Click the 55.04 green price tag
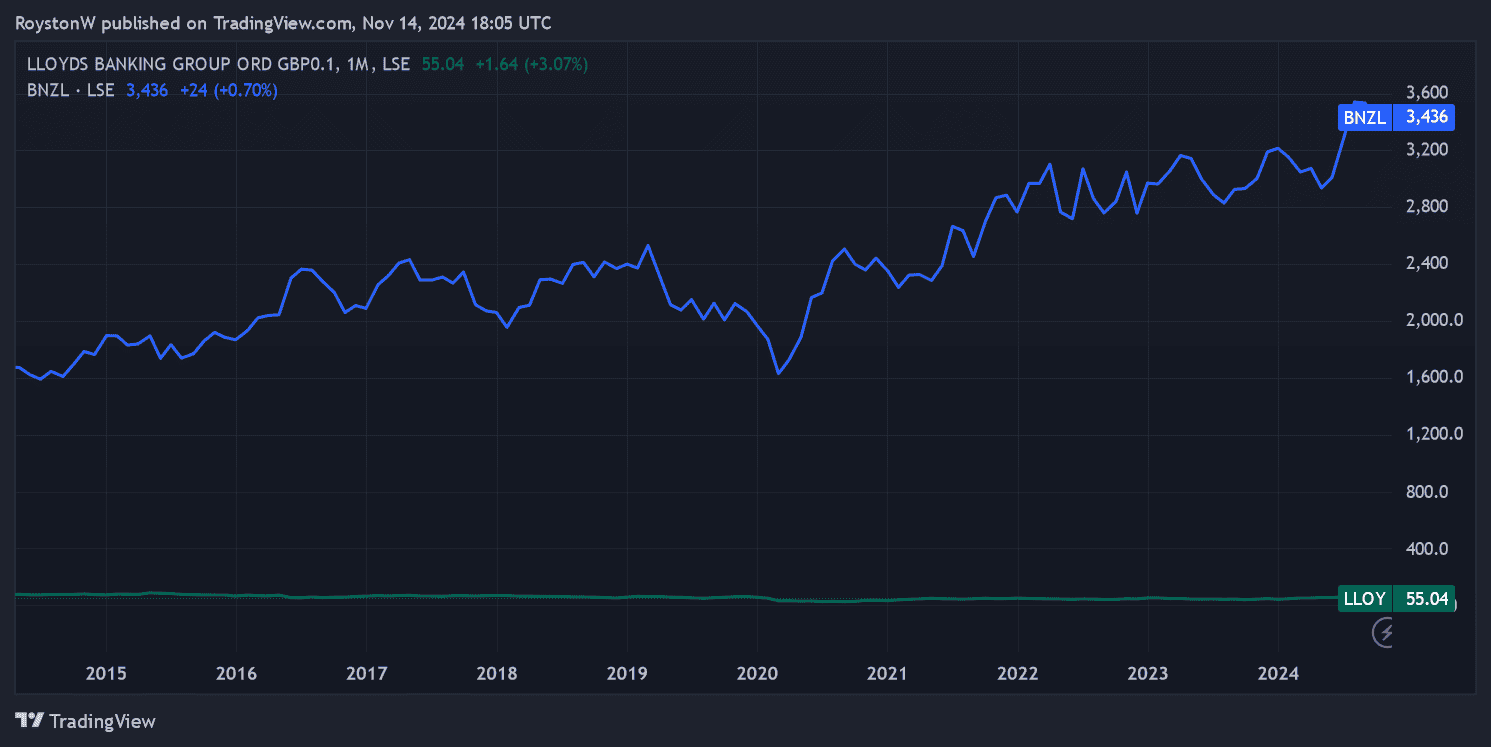This screenshot has width=1491, height=747. pos(1425,599)
